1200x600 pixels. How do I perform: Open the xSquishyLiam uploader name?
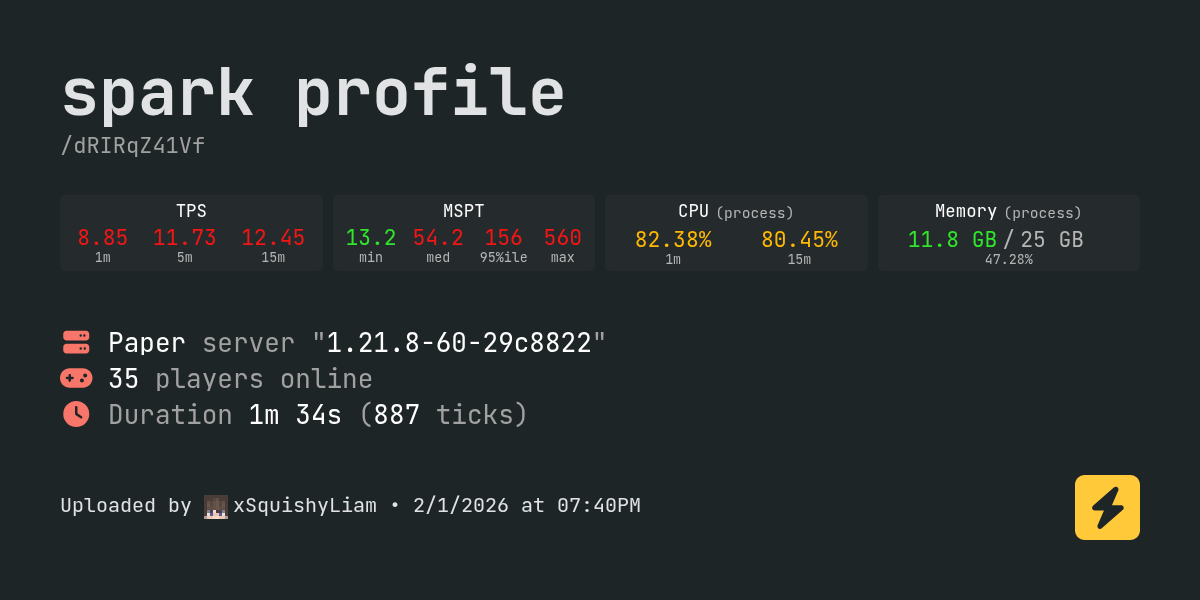click(x=305, y=506)
